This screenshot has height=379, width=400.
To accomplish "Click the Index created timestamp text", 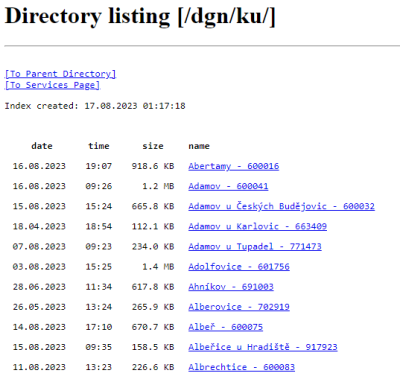I will 95,106.
